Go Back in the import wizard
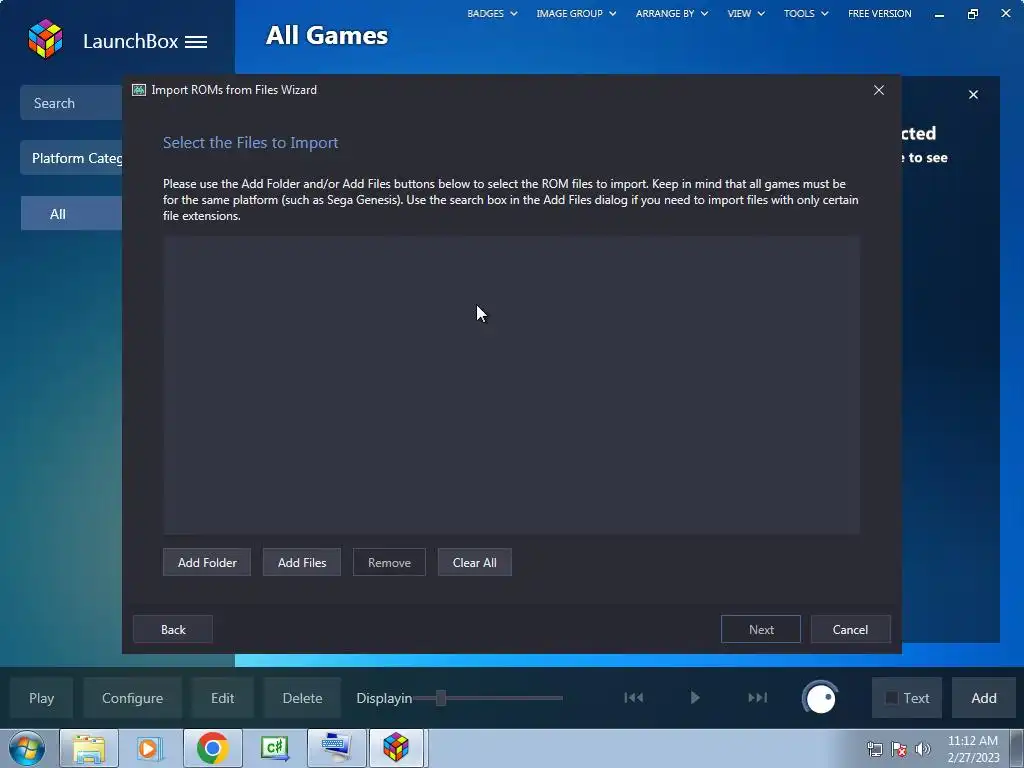The image size is (1024, 768). click(x=173, y=630)
